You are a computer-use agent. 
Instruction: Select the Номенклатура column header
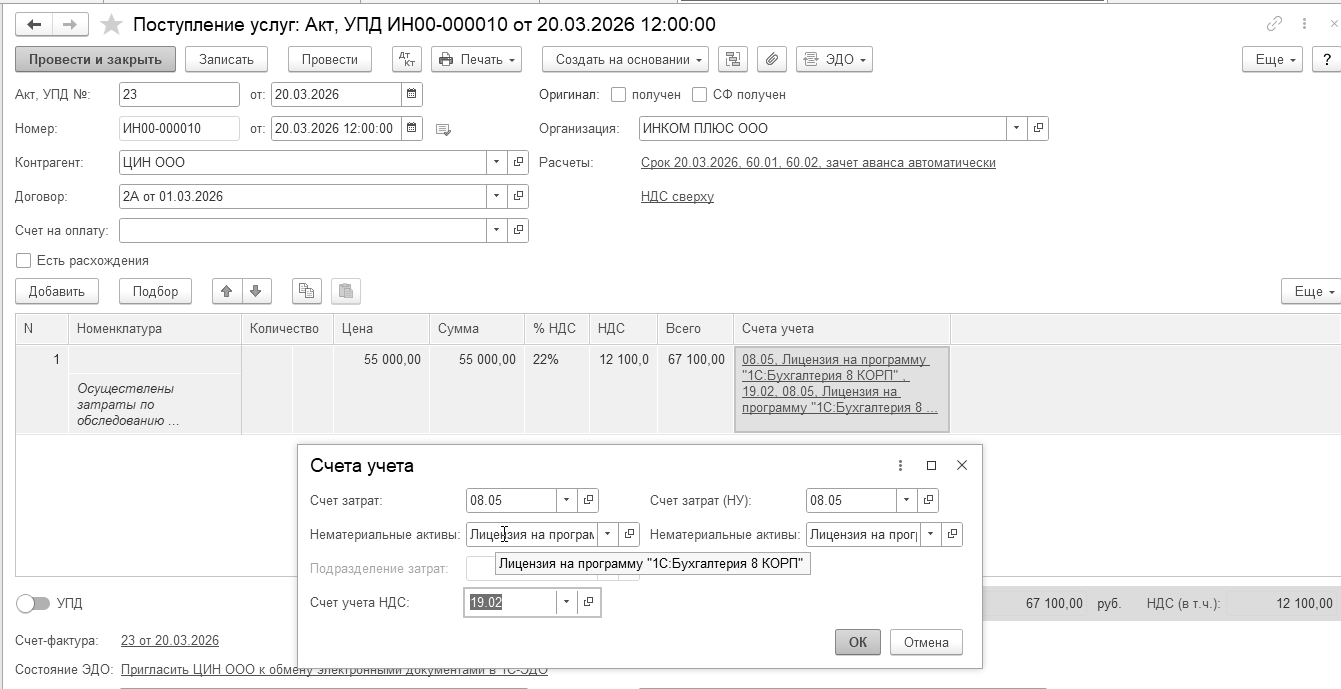pos(155,328)
